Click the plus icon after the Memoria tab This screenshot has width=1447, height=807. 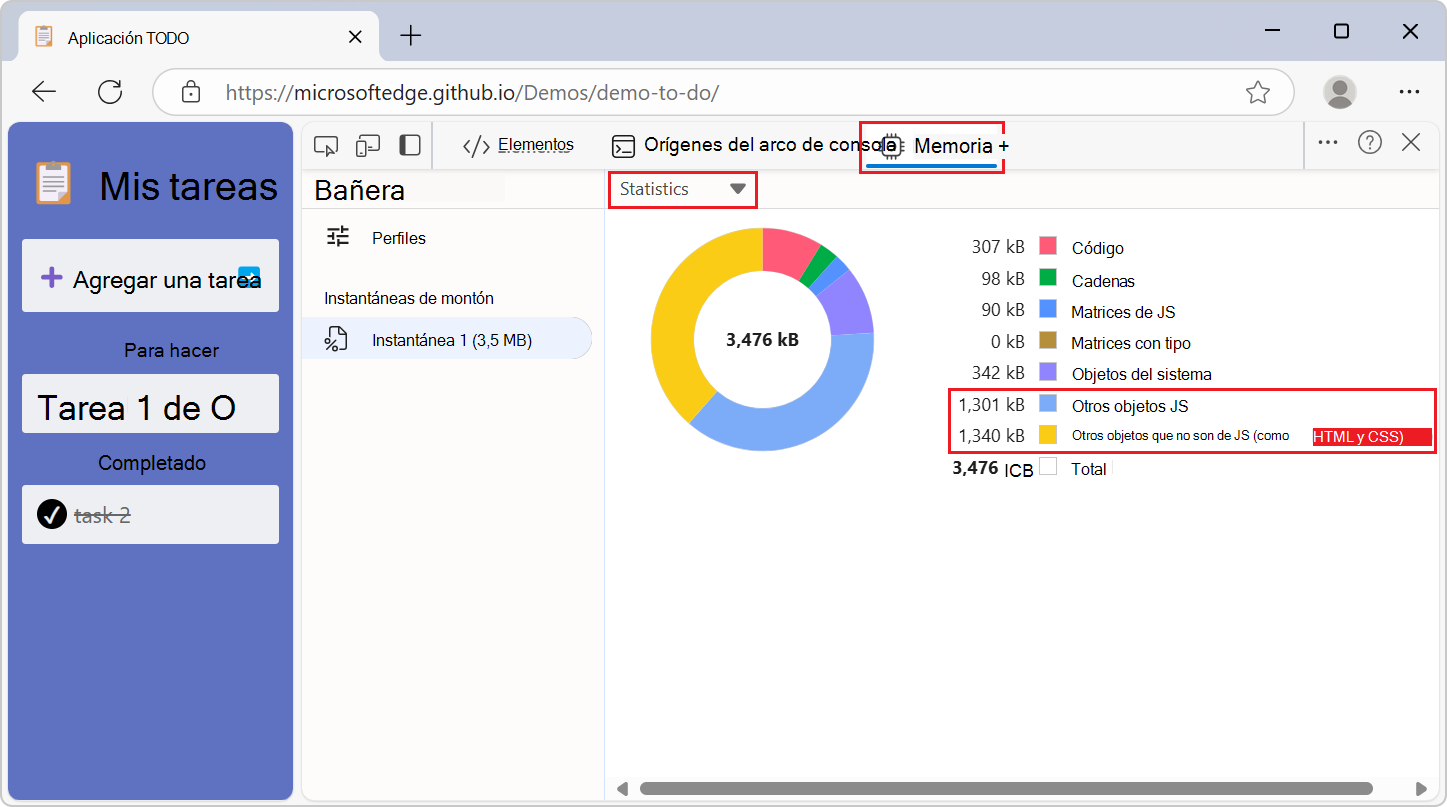[1003, 147]
